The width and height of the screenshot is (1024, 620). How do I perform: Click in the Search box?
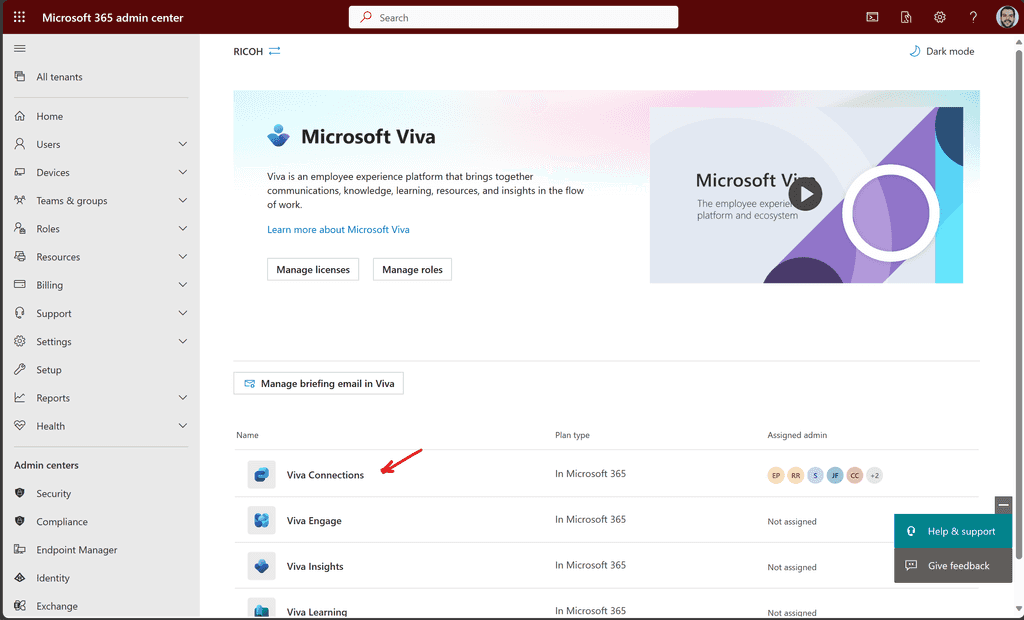(x=513, y=17)
